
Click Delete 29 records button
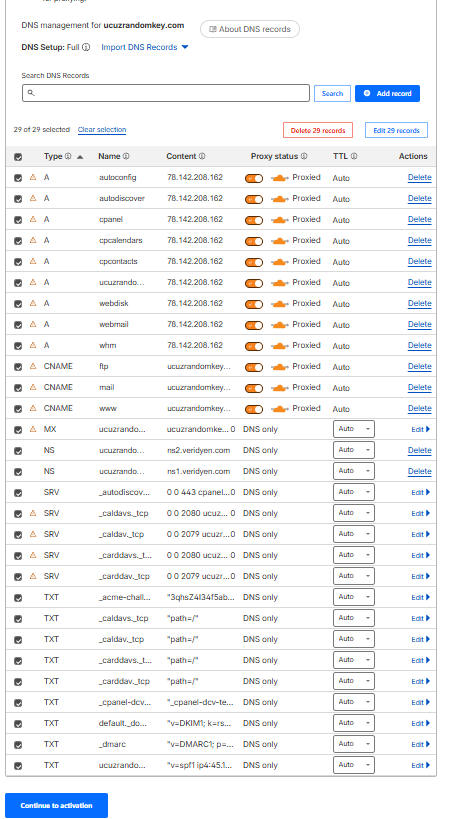tap(318, 130)
